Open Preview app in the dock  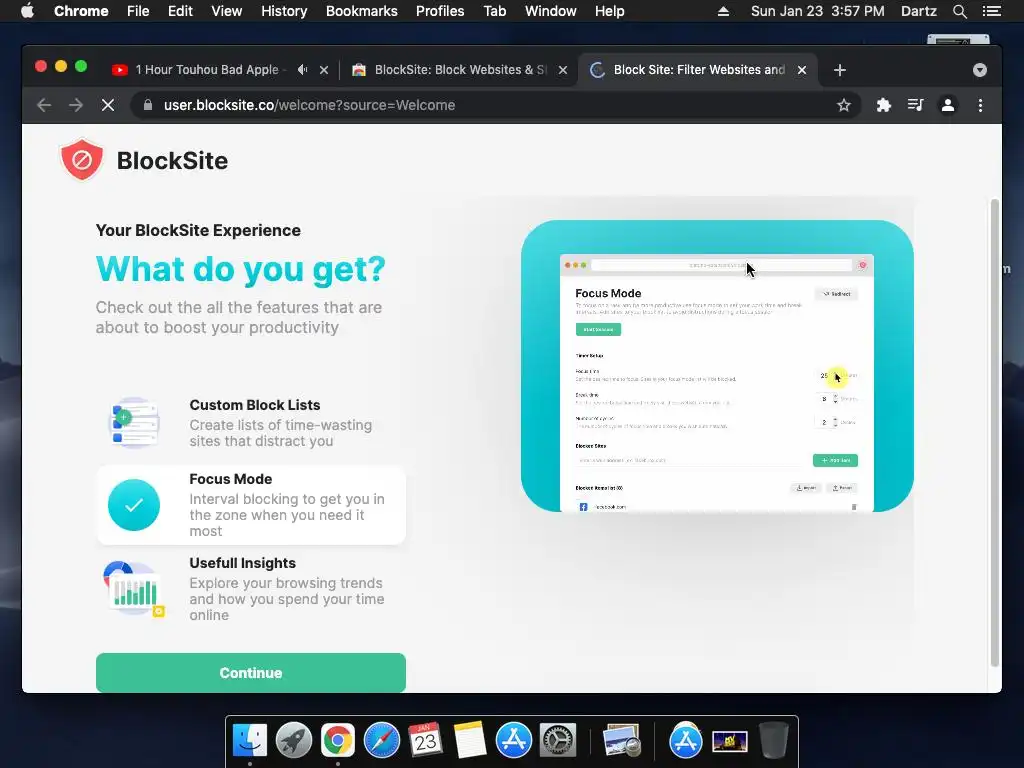tap(621, 740)
